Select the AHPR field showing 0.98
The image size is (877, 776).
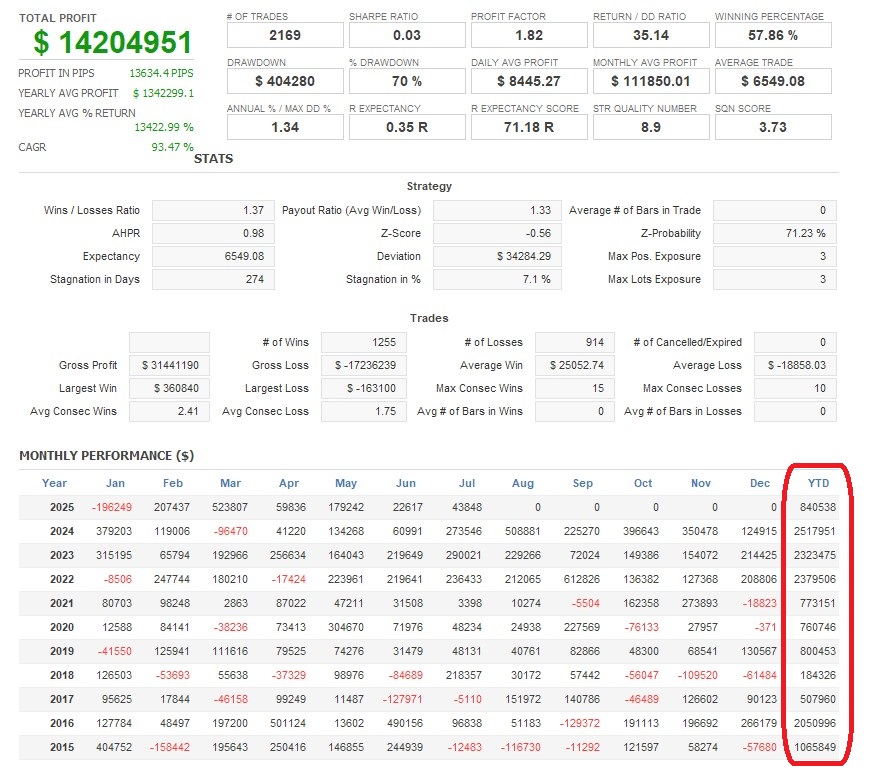click(x=213, y=233)
